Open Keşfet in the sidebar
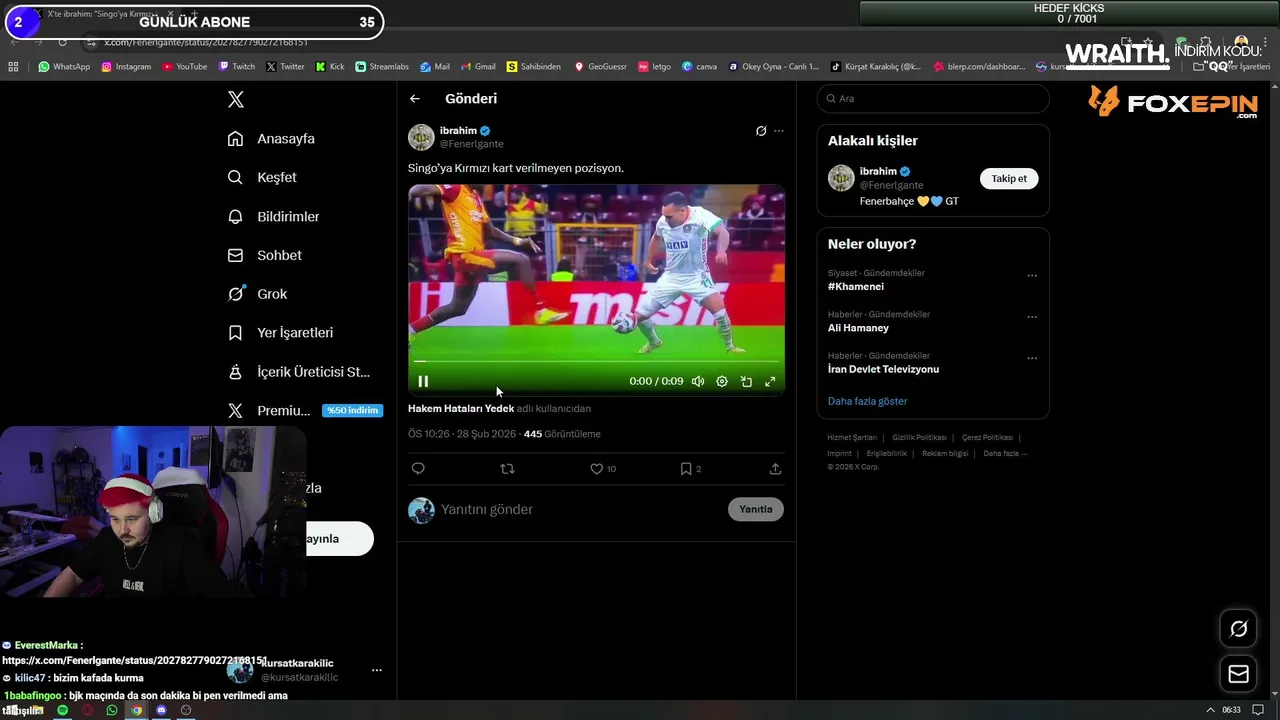1280x720 pixels. [262, 177]
